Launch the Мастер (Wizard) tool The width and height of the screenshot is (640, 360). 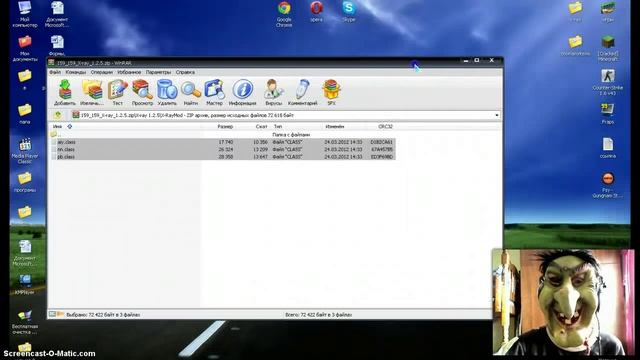point(214,92)
